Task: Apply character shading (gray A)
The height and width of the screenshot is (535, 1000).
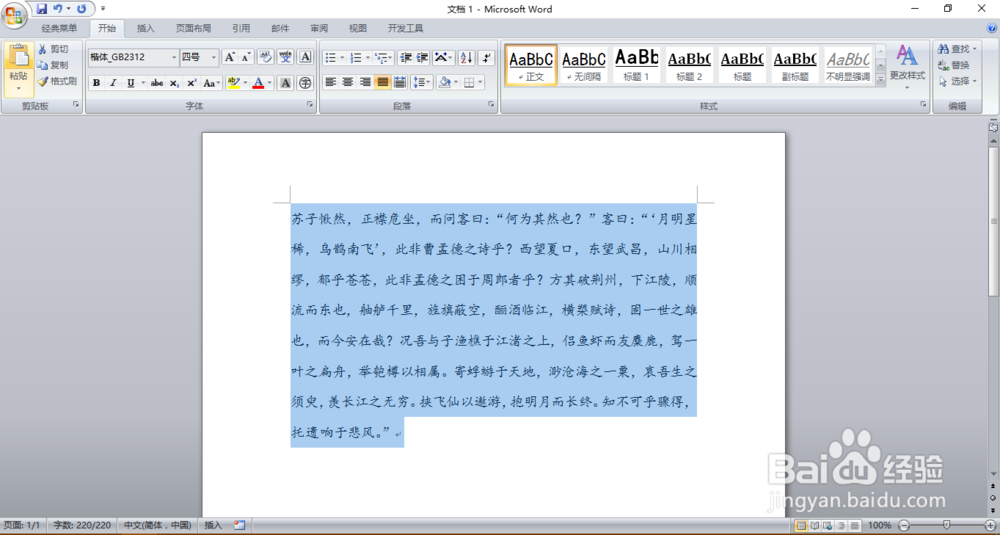Action: pos(285,83)
